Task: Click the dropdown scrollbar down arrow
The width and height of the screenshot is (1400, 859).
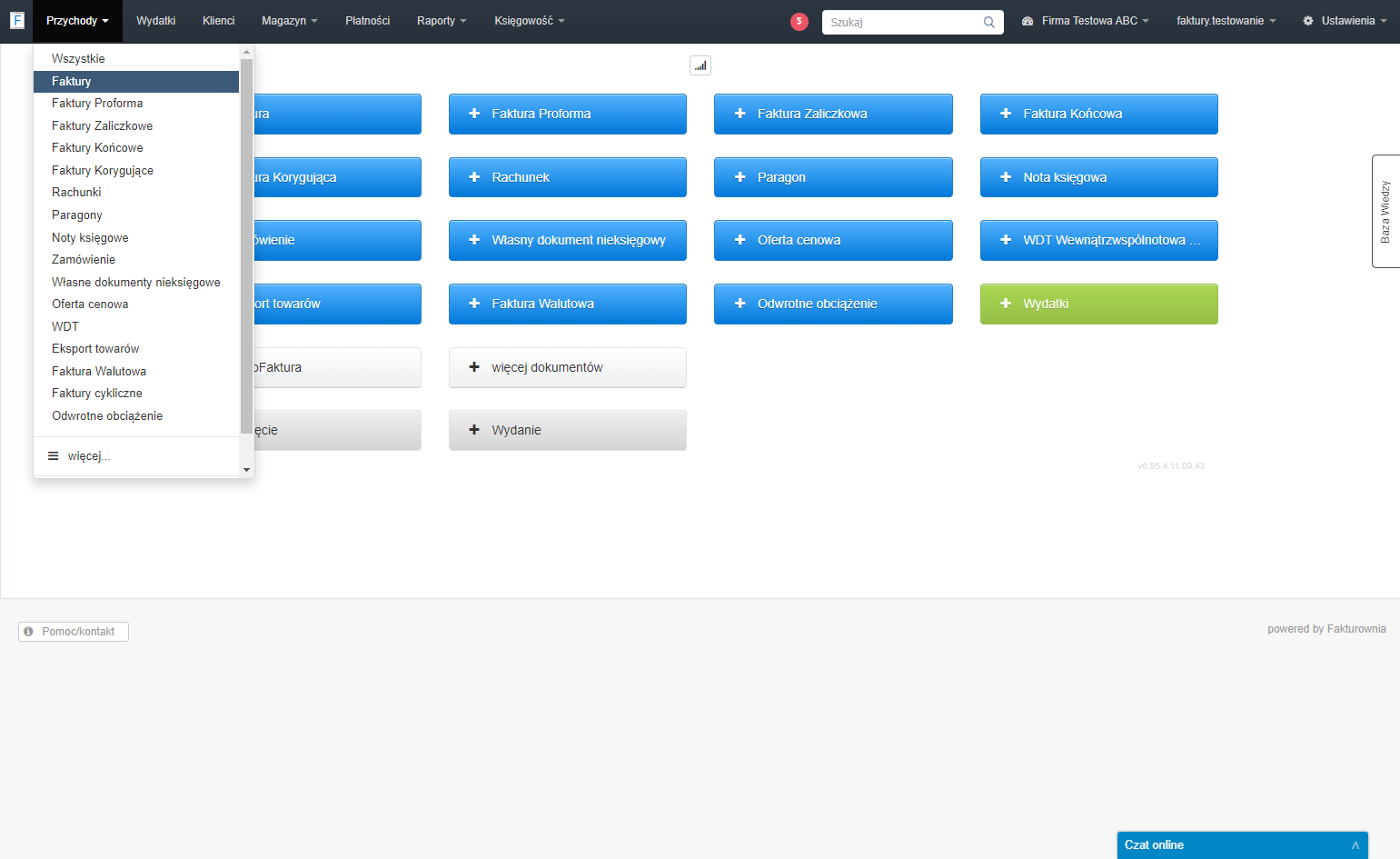Action: click(x=246, y=470)
